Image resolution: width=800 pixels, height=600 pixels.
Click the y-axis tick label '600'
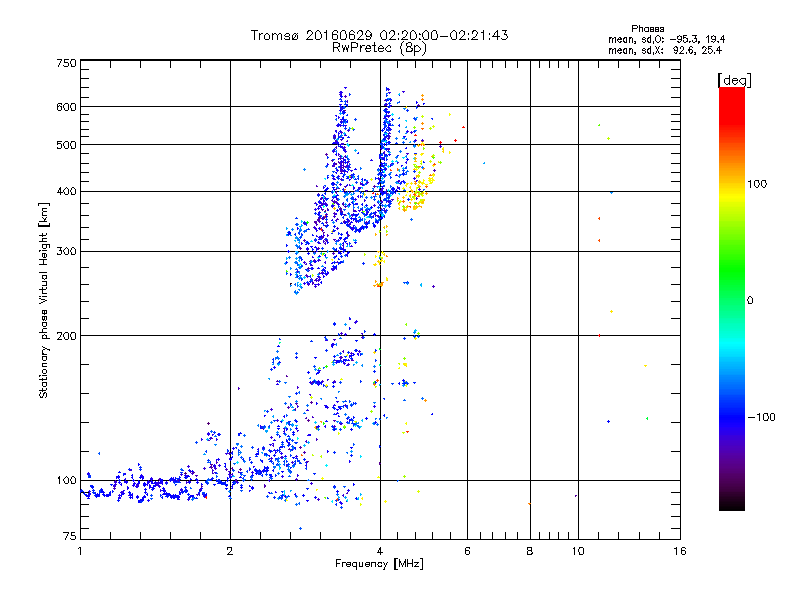(66, 107)
